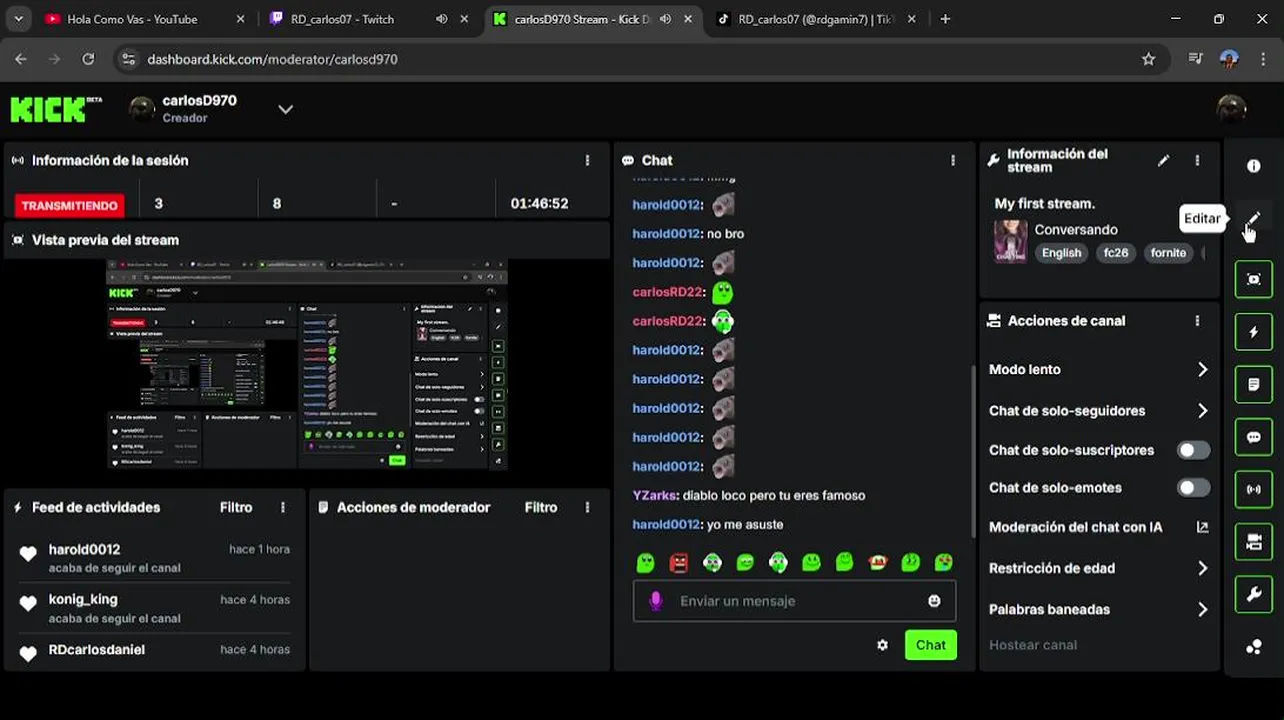Toggle the channel actions sidebar icon
Image resolution: width=1284 pixels, height=720 pixels.
1253,542
